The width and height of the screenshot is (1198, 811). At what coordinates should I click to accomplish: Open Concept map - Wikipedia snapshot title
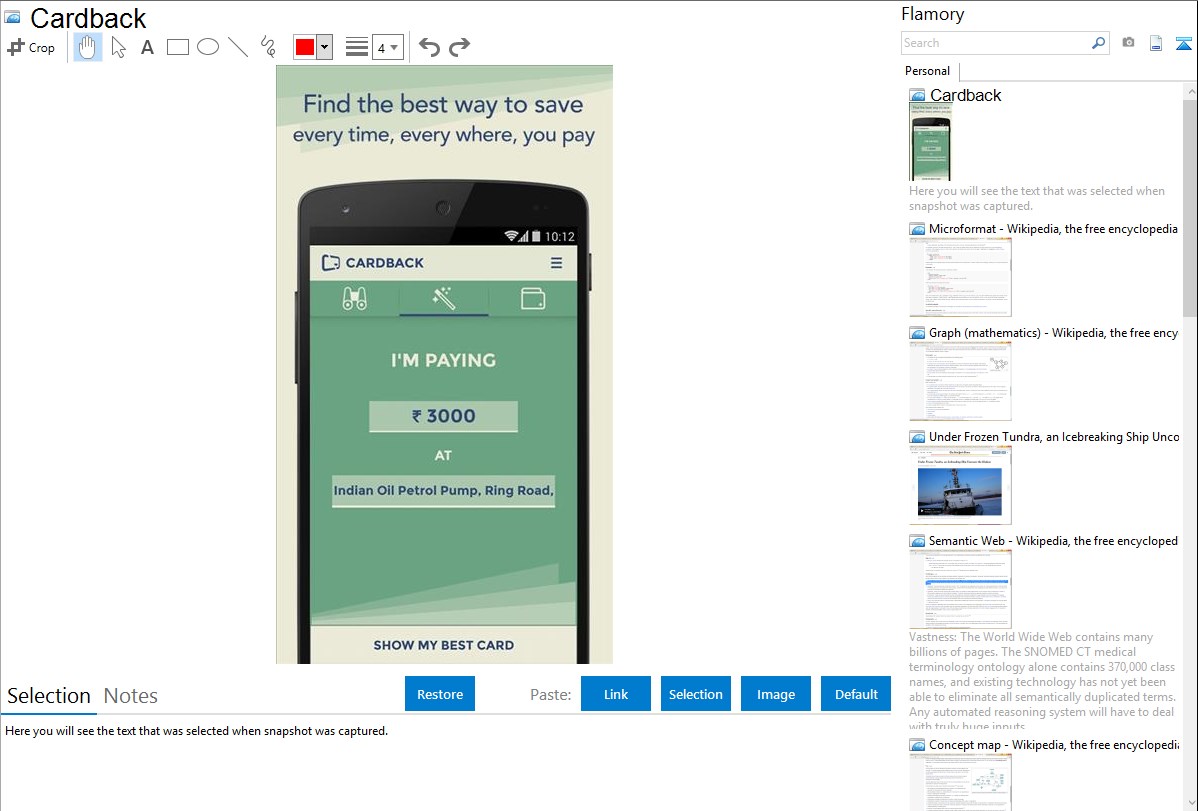pyautogui.click(x=1054, y=744)
